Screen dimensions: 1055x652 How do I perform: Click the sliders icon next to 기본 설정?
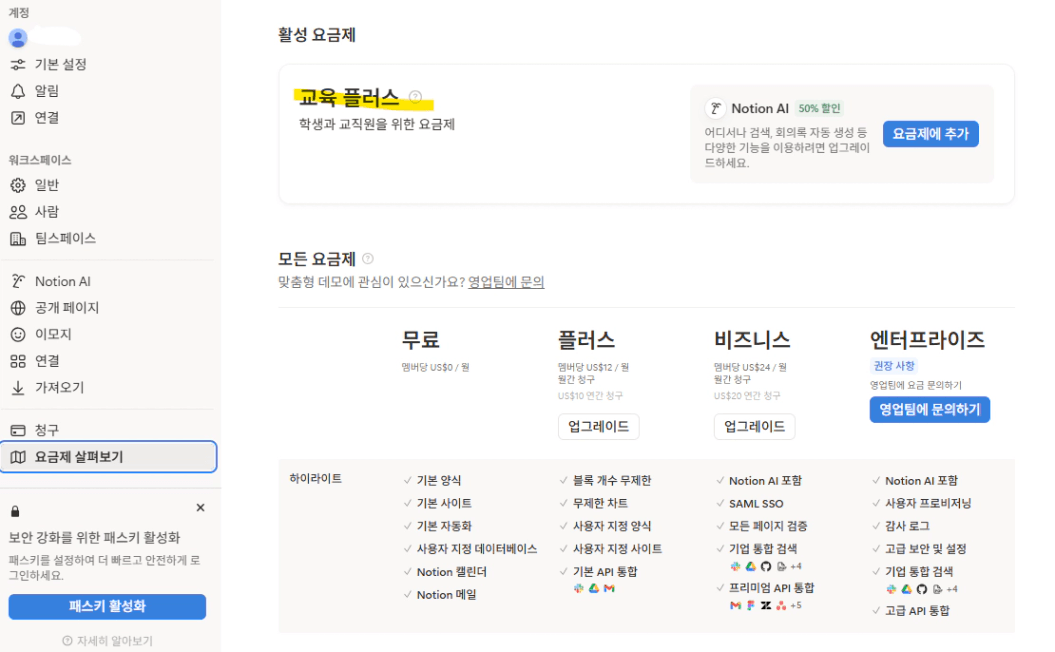coord(18,65)
